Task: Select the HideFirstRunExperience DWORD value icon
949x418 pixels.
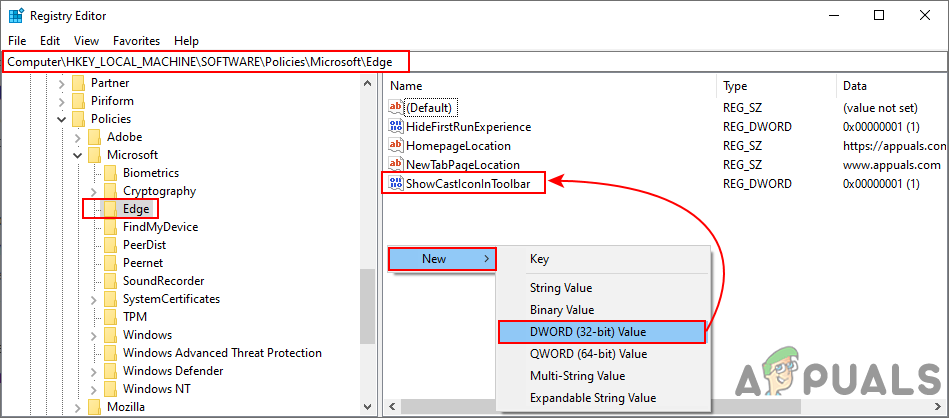Action: (x=395, y=127)
